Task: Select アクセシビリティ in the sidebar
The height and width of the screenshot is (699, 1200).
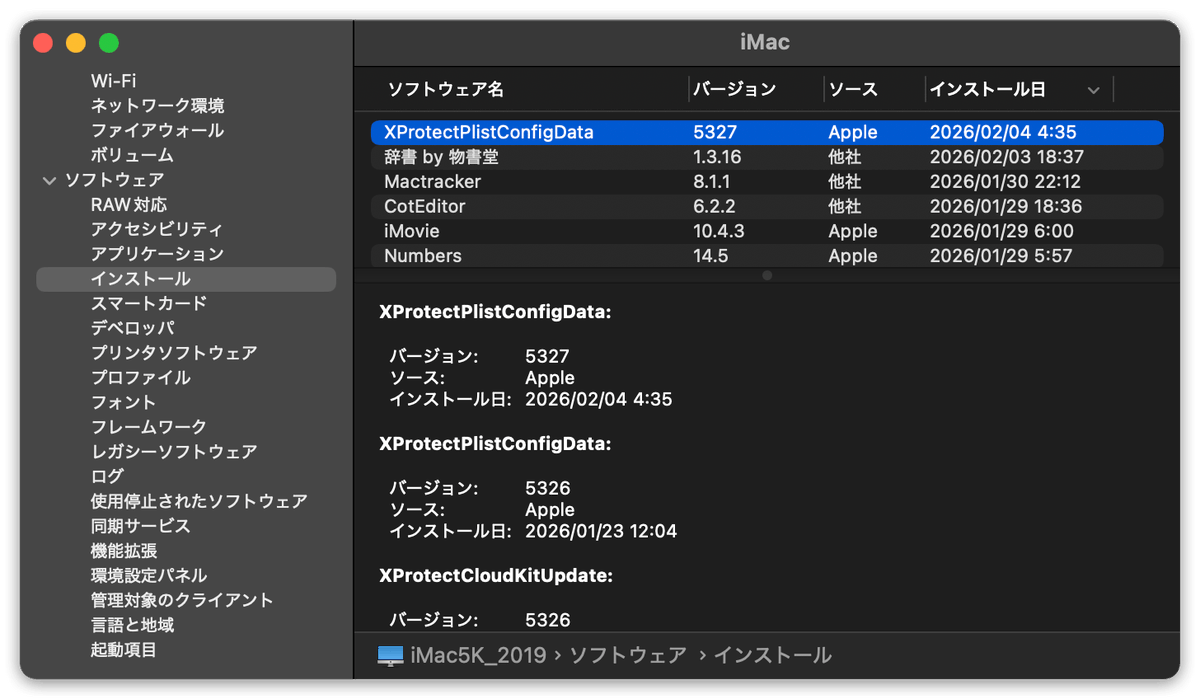Action: tap(157, 230)
